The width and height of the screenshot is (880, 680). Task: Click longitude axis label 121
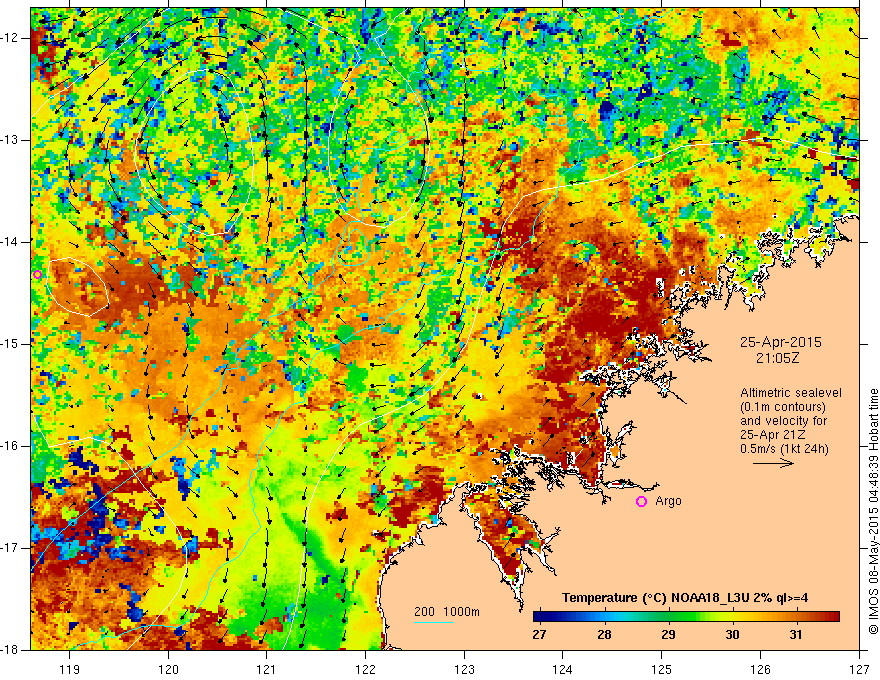point(267,669)
